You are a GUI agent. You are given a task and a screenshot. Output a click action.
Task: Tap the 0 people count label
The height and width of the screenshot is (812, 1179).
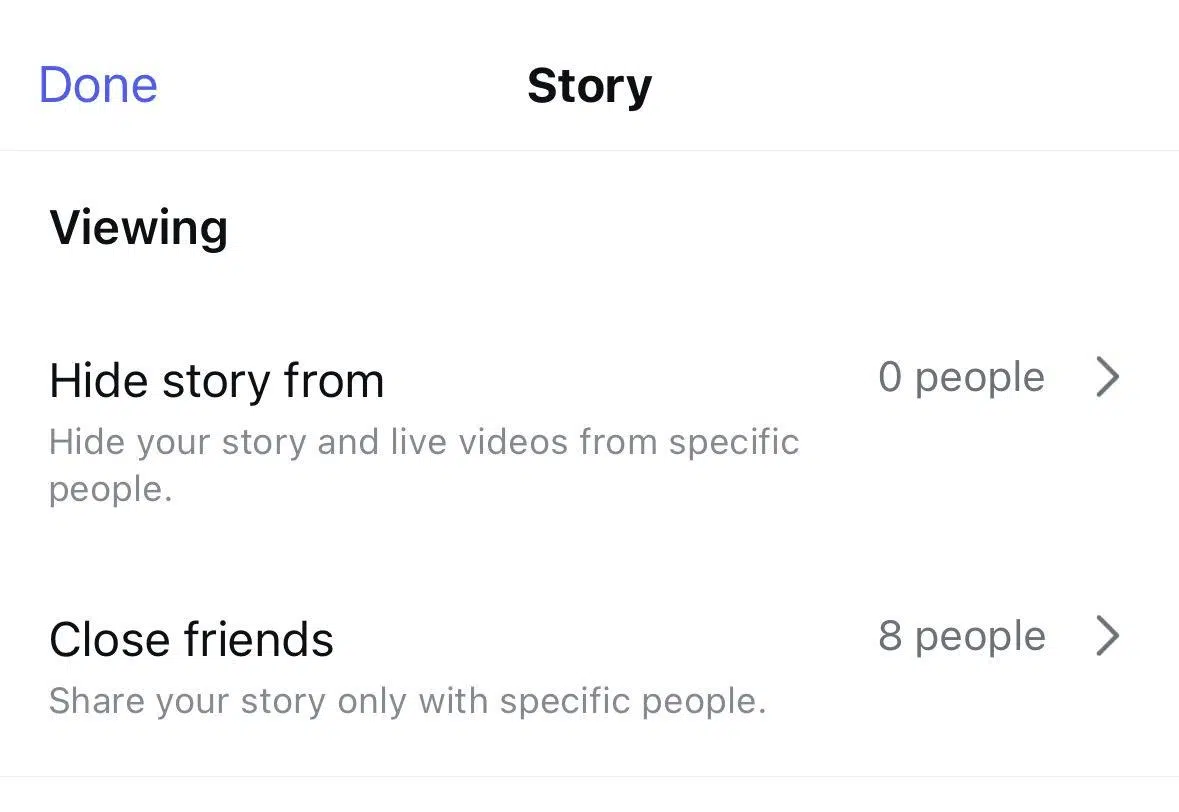960,377
